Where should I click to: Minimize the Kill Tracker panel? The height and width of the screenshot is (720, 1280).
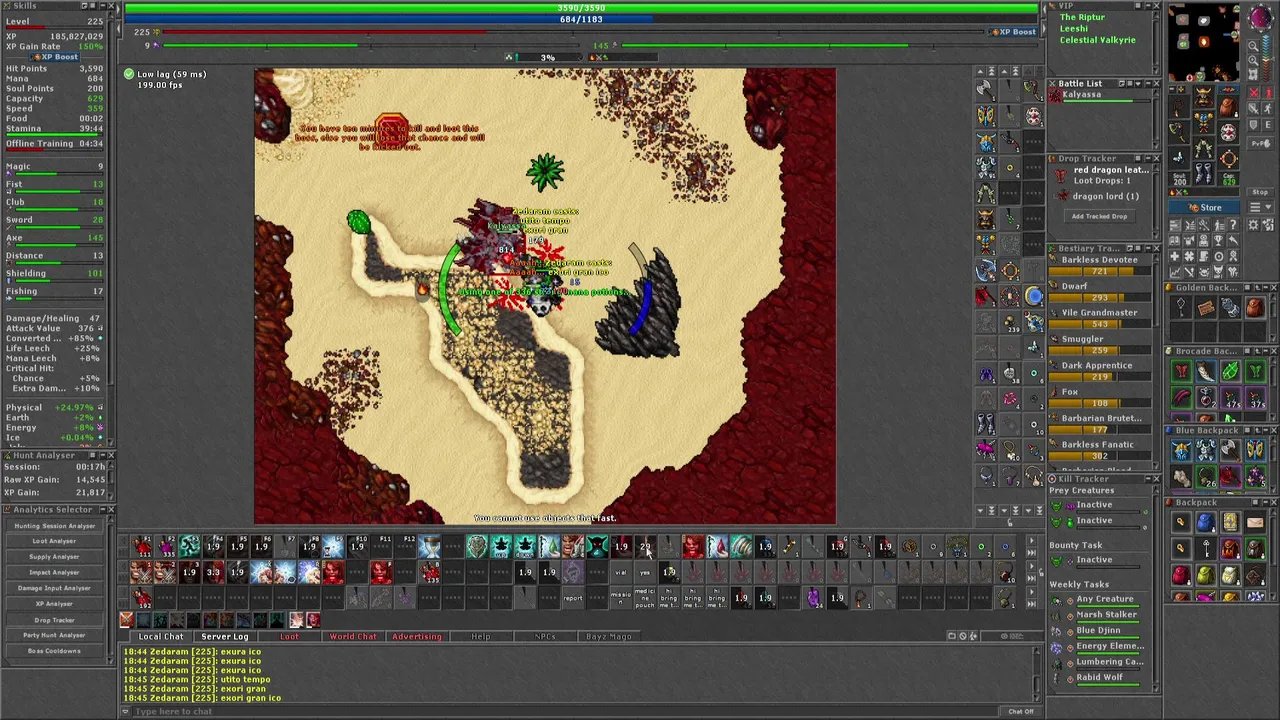click(x=1148, y=478)
